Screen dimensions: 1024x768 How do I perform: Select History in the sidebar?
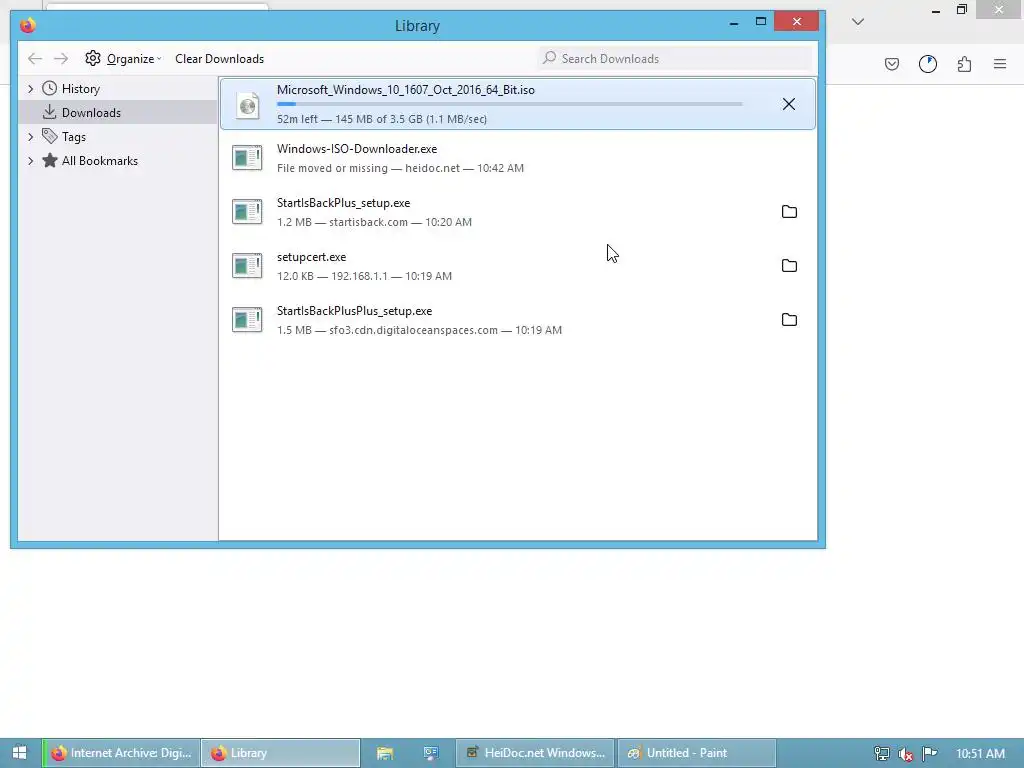[x=80, y=89]
